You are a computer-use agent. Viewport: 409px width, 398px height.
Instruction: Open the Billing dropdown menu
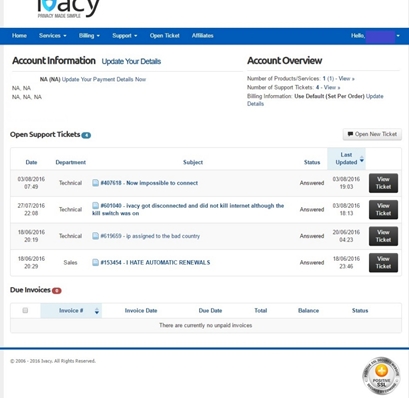[89, 36]
